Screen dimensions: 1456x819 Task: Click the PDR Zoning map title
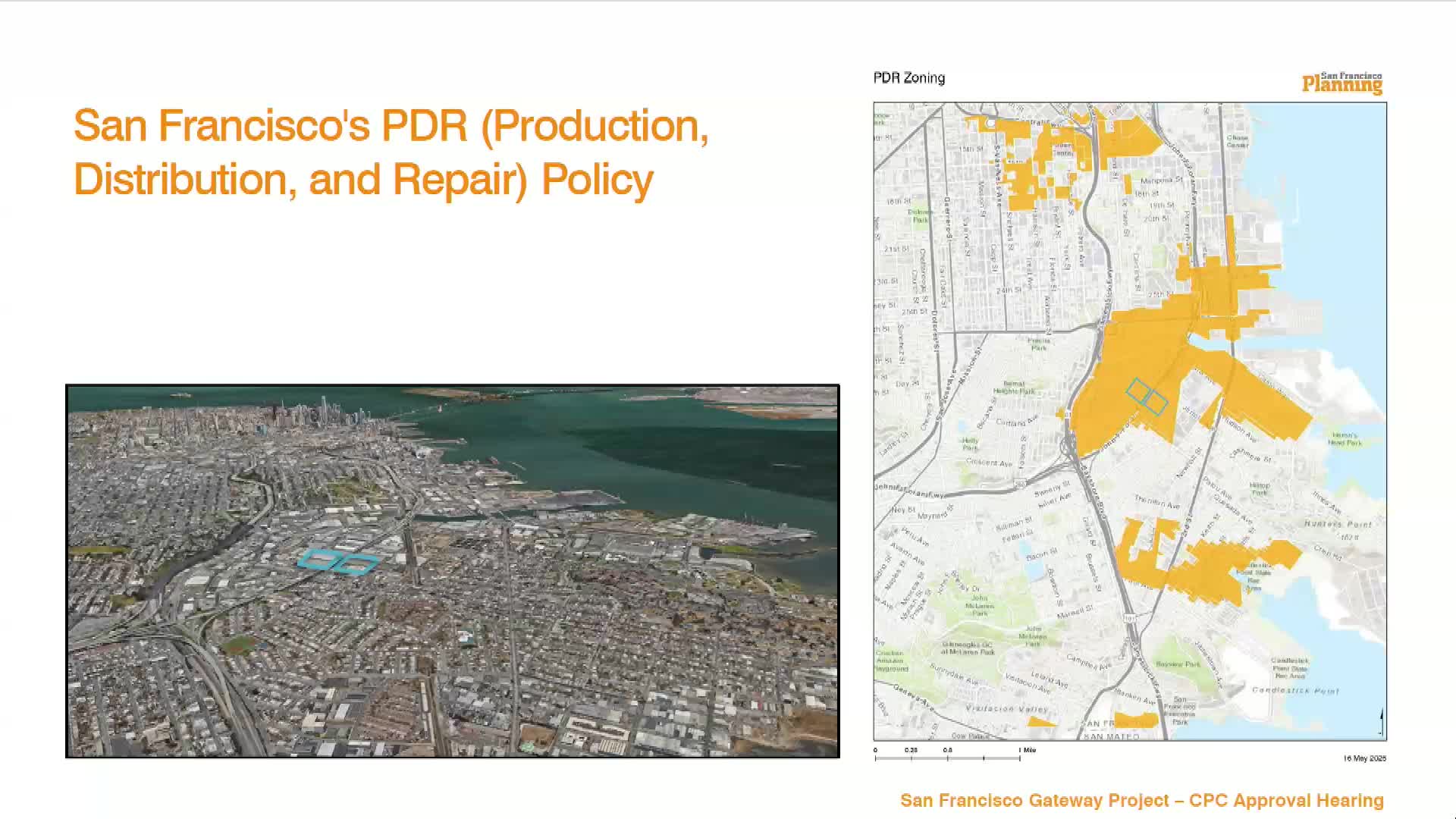[908, 78]
